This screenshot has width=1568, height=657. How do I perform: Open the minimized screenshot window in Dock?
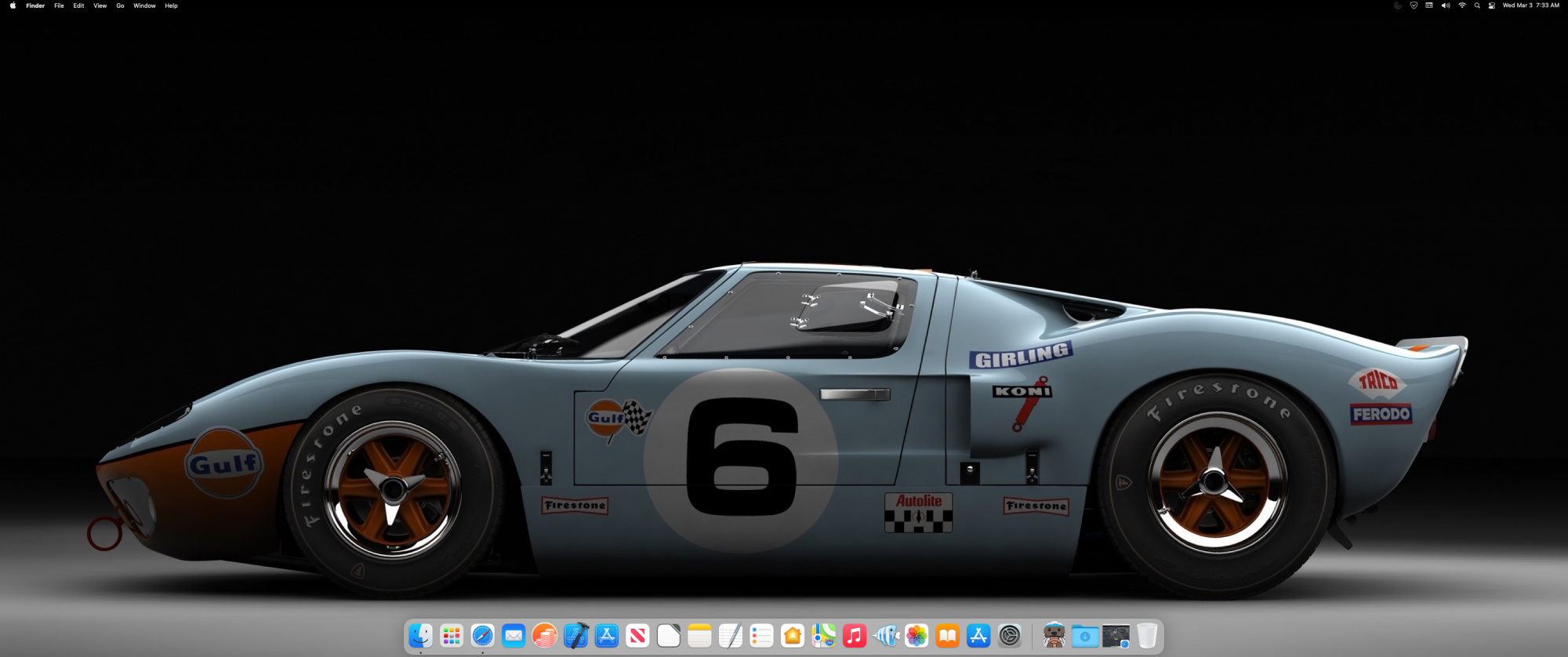(1116, 636)
